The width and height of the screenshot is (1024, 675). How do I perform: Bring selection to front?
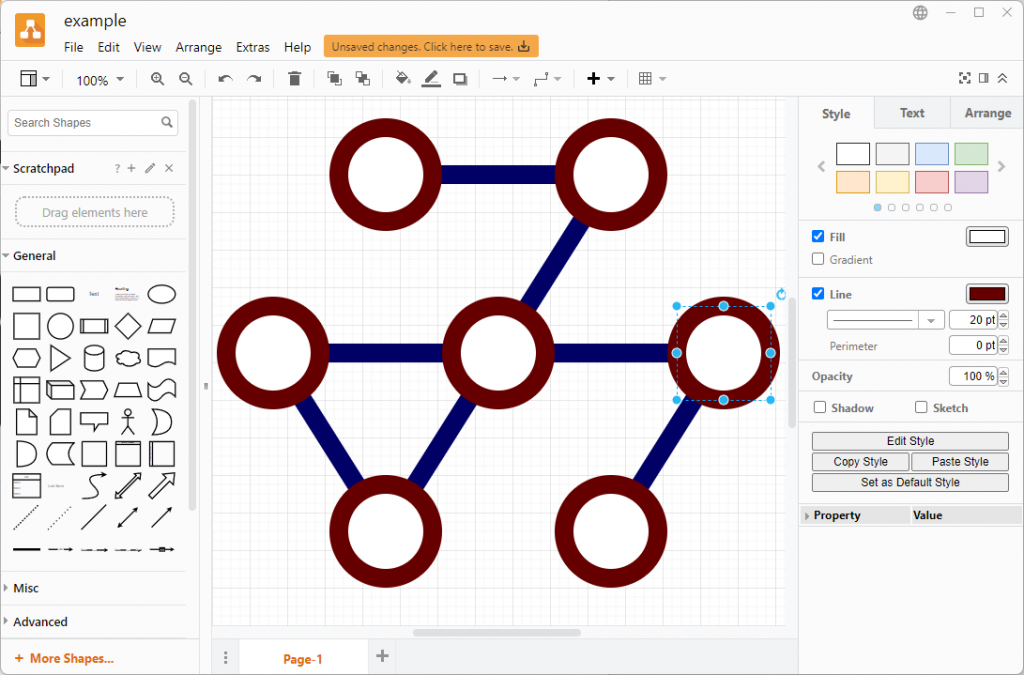[x=334, y=79]
